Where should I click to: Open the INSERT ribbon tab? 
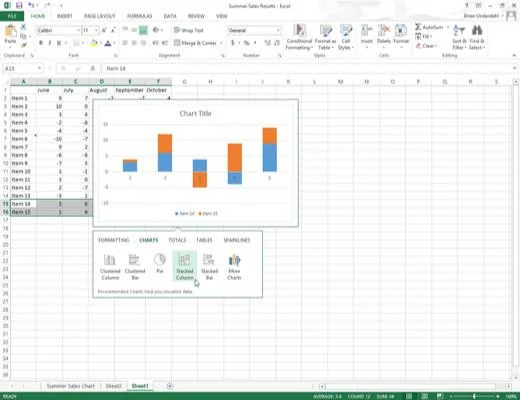[64, 16]
